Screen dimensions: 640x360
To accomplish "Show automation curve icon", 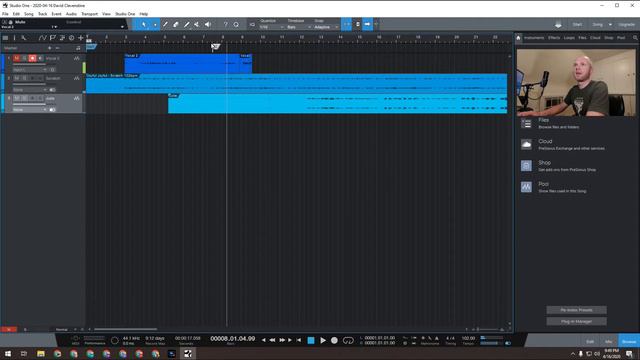I will 42,38.
